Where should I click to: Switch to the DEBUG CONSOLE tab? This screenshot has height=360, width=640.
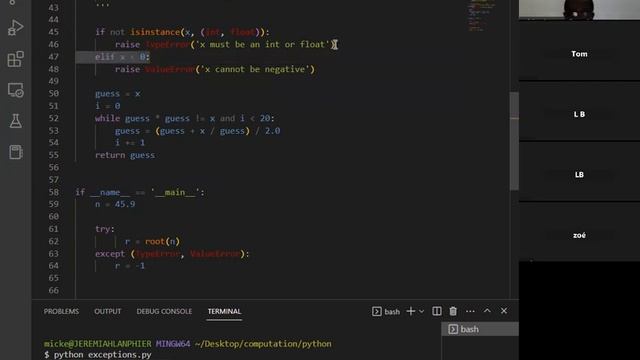tap(164, 311)
